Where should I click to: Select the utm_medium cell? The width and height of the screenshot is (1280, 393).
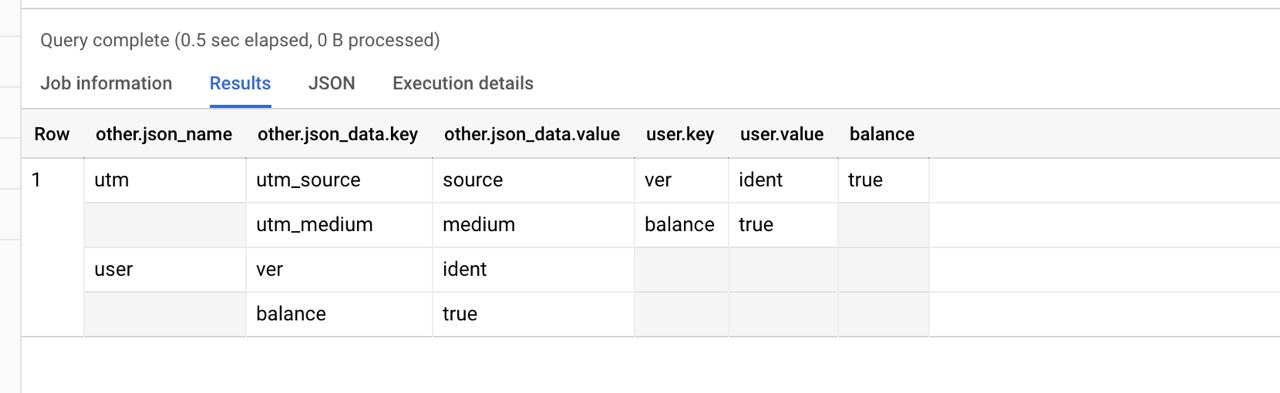340,225
